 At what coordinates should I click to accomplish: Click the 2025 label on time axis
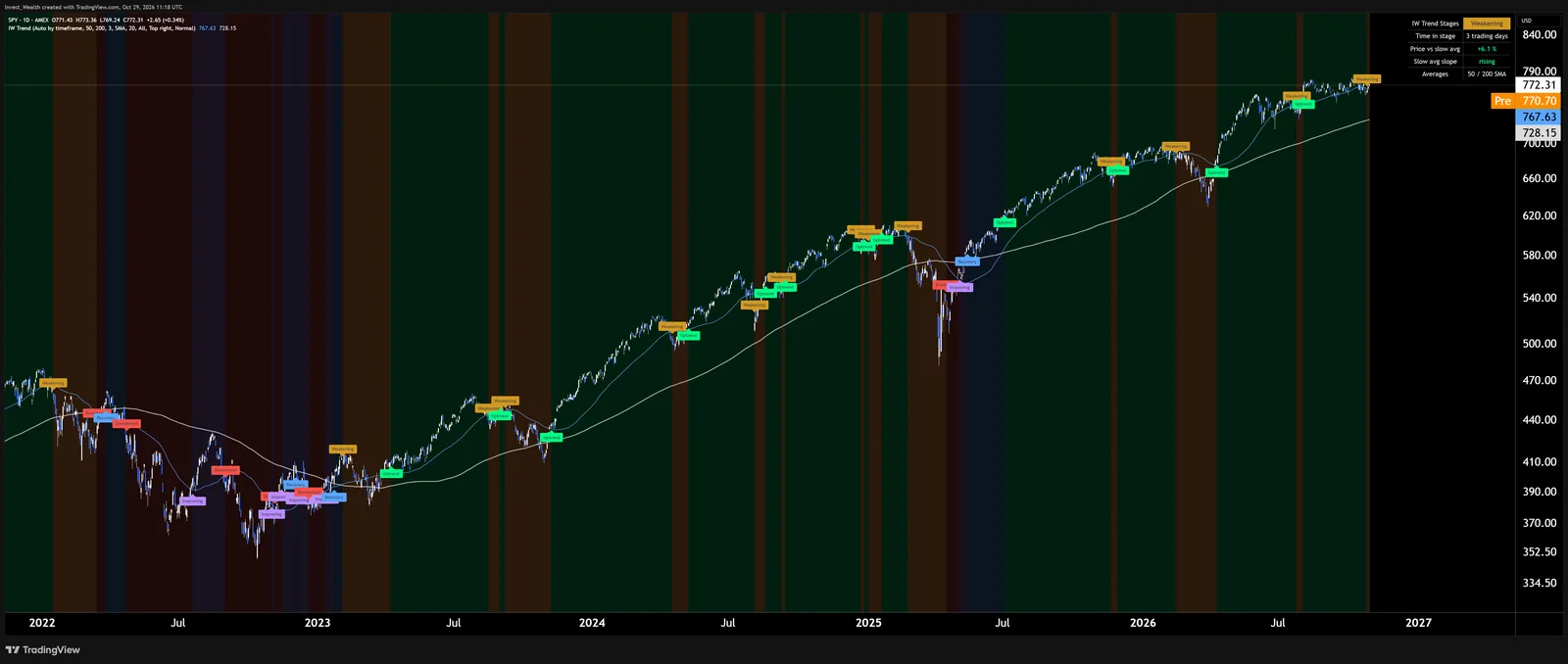tap(868, 623)
